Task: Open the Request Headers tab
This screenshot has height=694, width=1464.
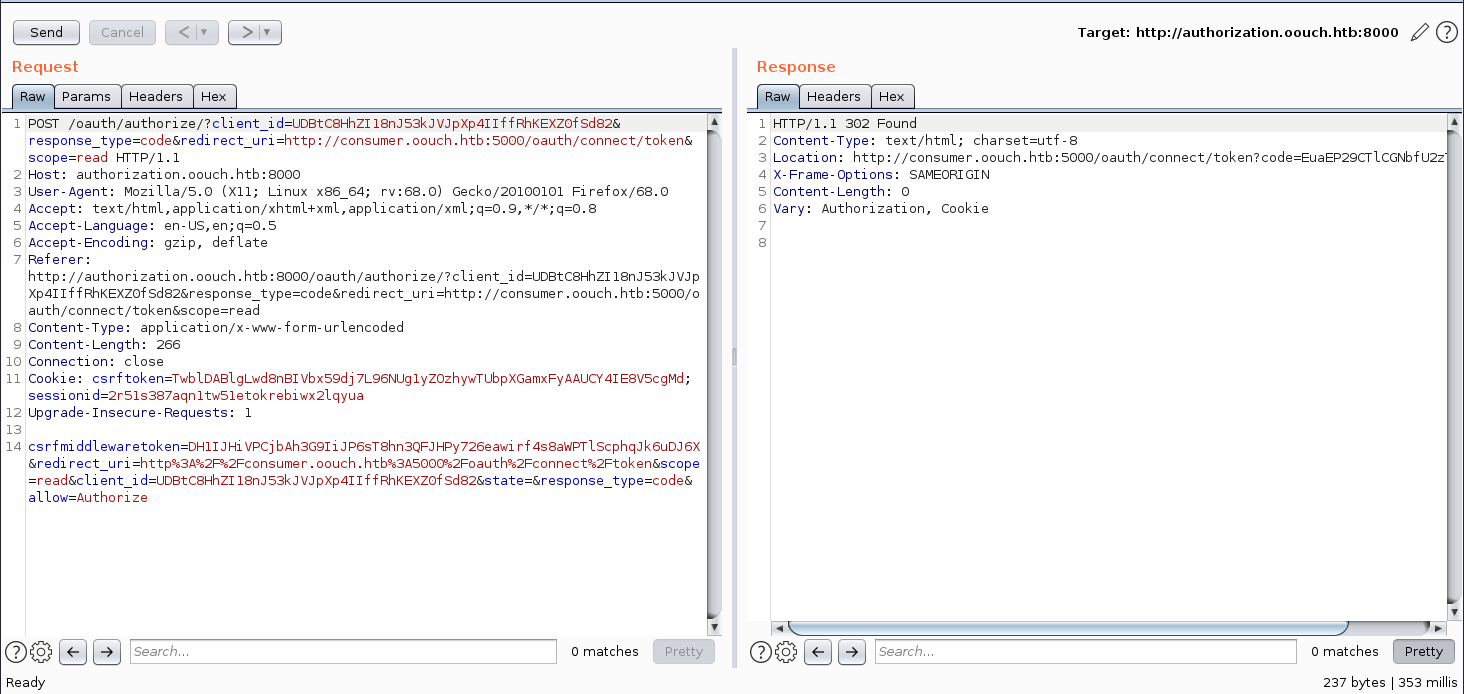Action: tap(156, 97)
